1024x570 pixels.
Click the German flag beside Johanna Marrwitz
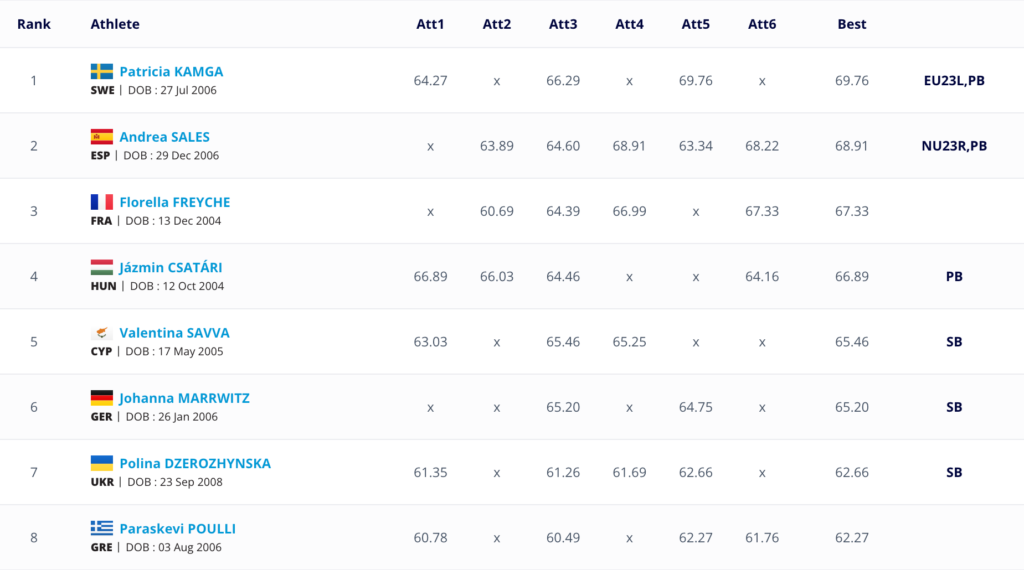[x=101, y=398]
